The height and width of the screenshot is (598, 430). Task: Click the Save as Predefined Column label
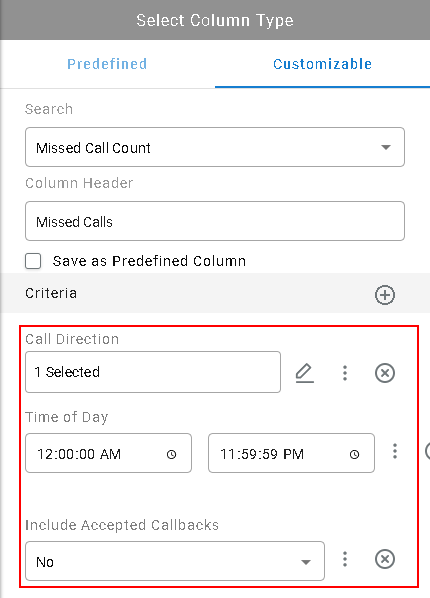(149, 261)
